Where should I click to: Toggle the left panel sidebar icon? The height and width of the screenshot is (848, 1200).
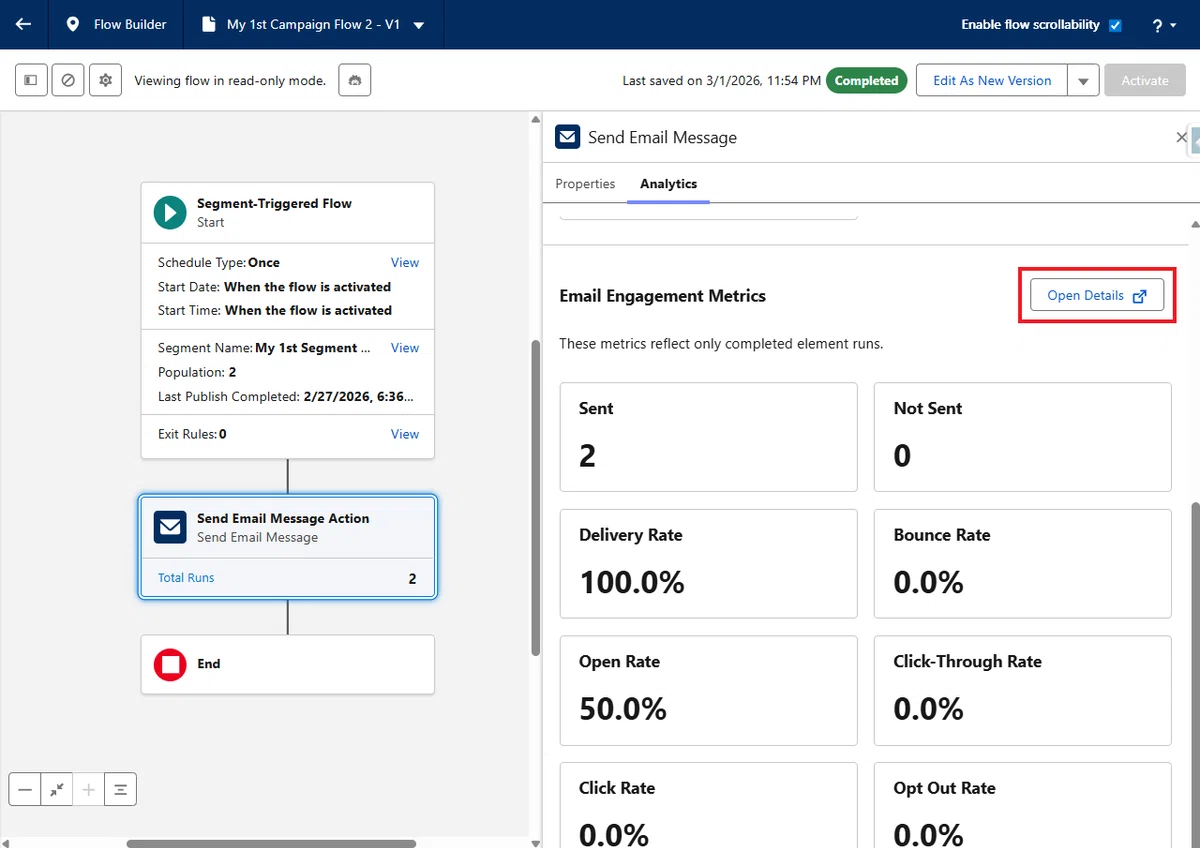coord(31,80)
